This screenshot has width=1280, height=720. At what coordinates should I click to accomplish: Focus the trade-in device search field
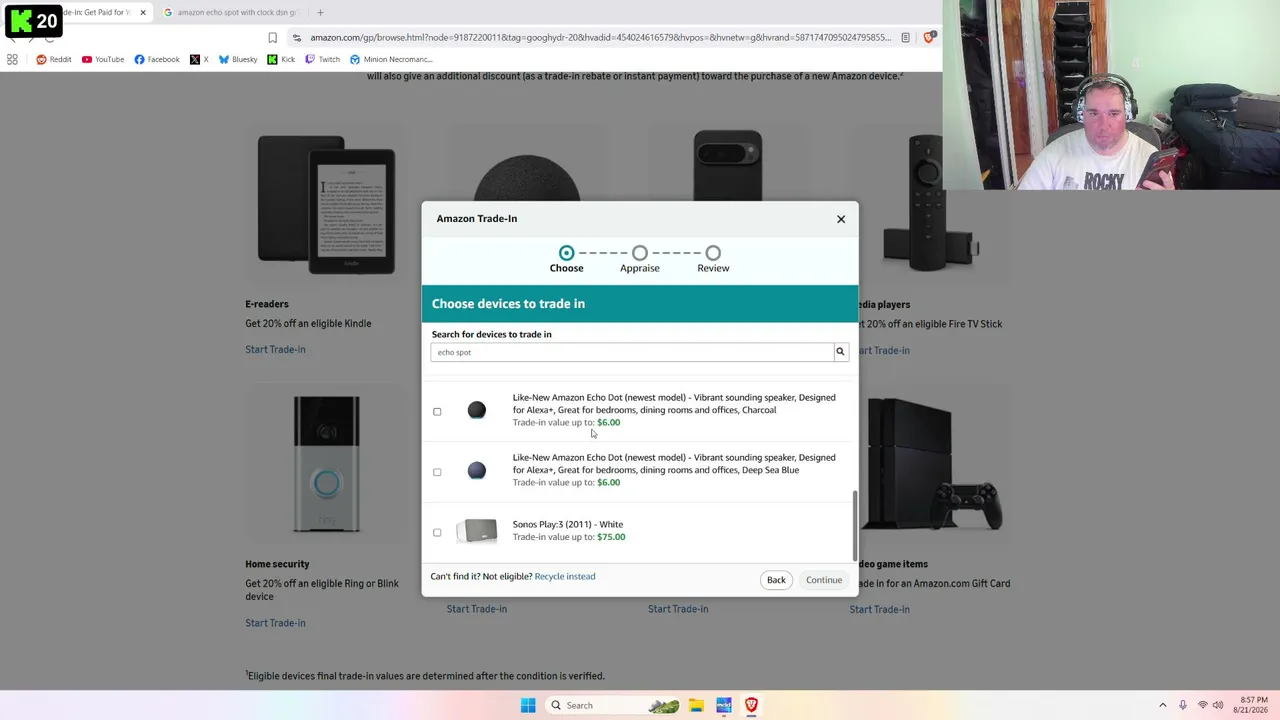coord(632,352)
